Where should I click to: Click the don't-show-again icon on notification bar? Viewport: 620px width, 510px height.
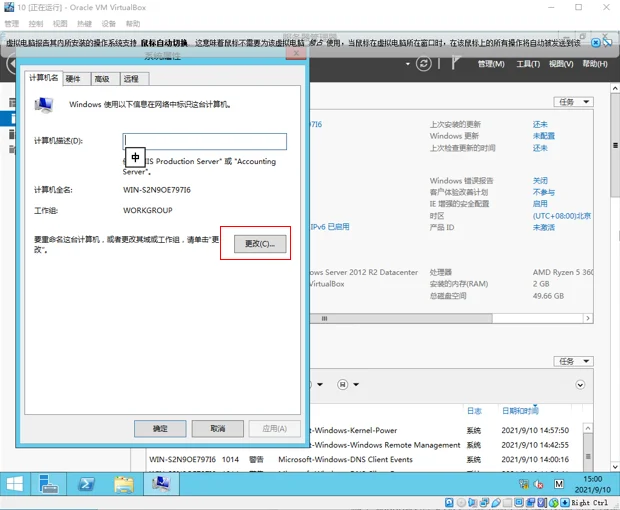[607, 42]
